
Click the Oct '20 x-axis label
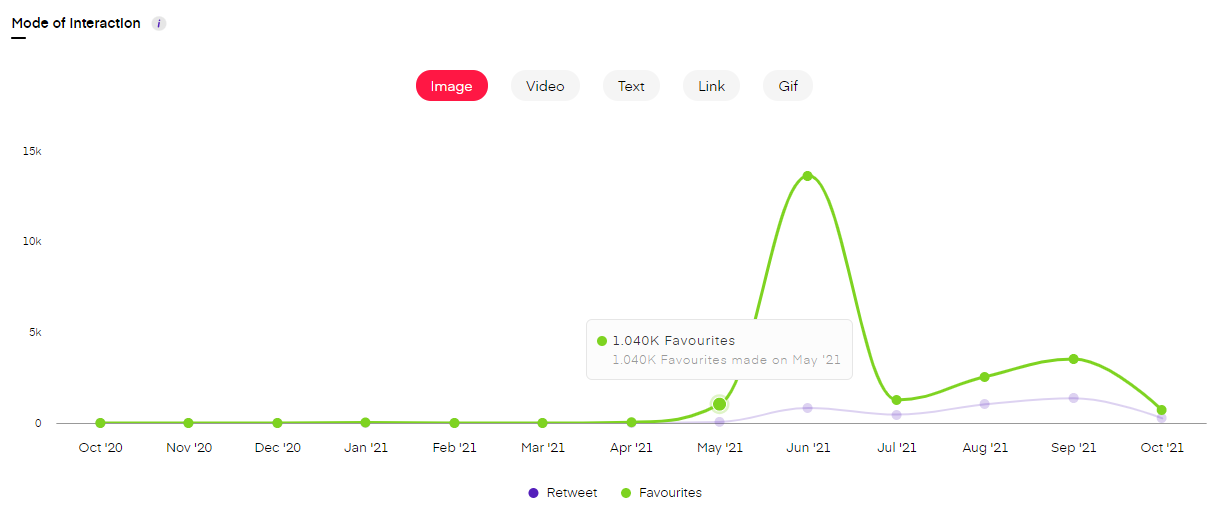point(100,448)
